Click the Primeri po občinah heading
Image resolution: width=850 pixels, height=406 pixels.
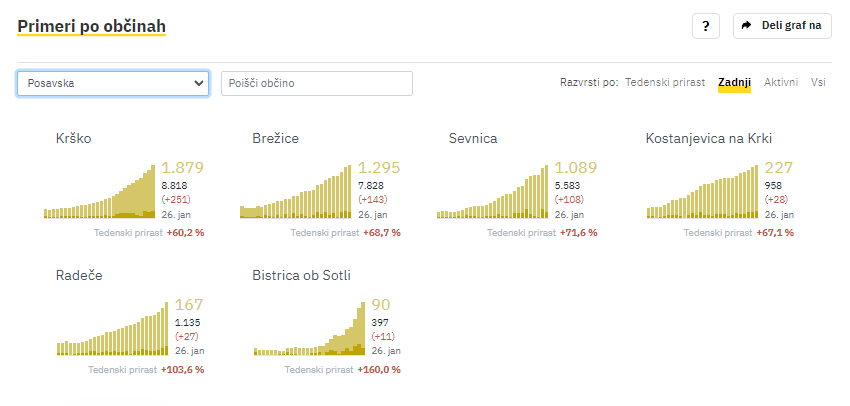coord(91,26)
